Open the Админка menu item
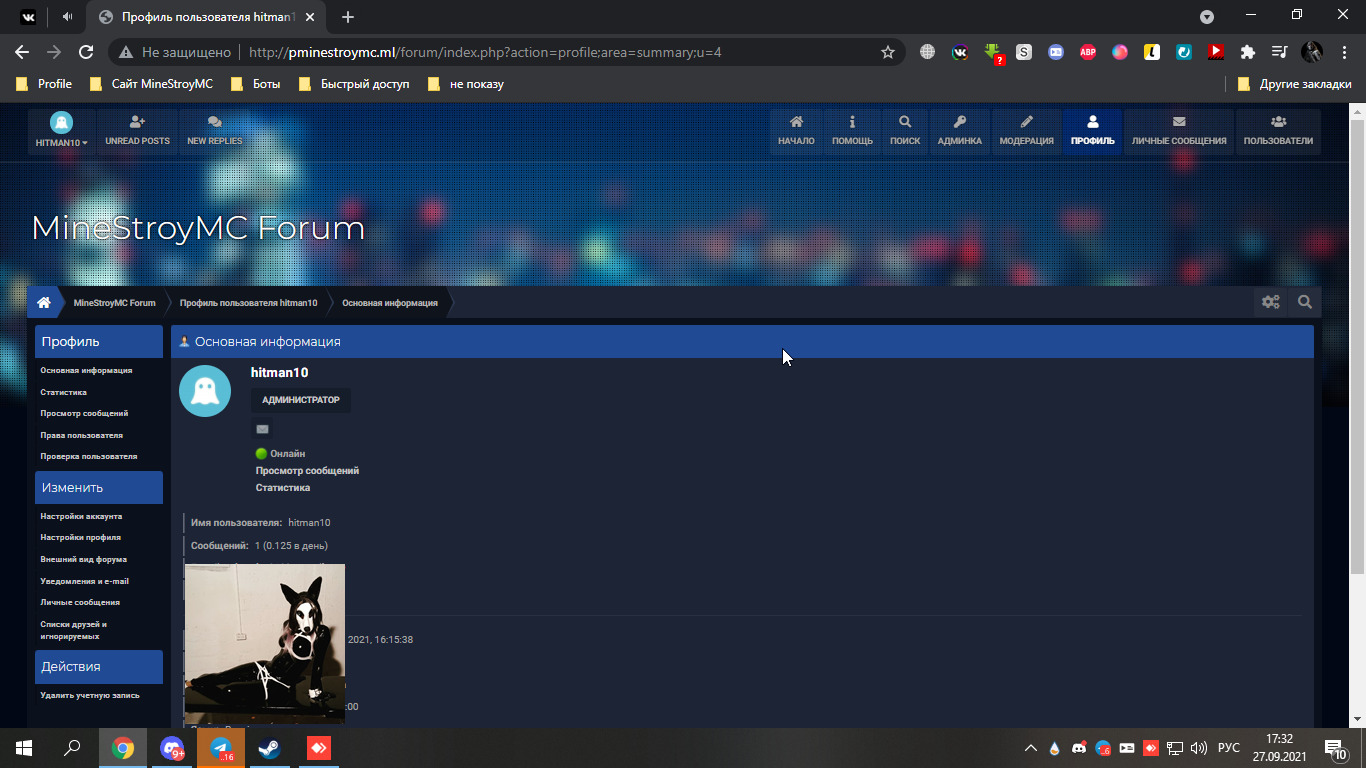The image size is (1366, 768). tap(960, 131)
